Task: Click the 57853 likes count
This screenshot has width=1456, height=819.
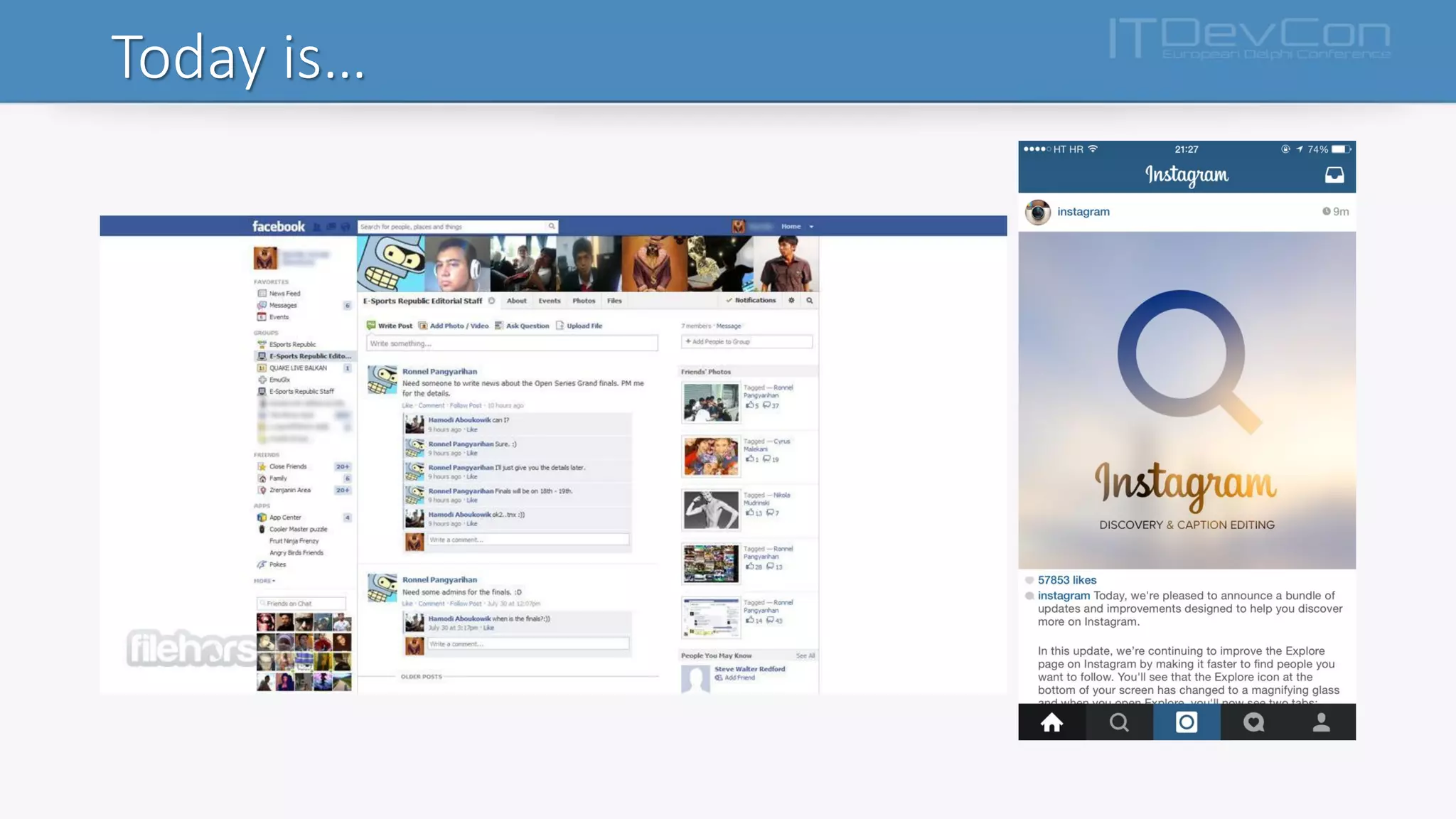Action: click(x=1066, y=580)
